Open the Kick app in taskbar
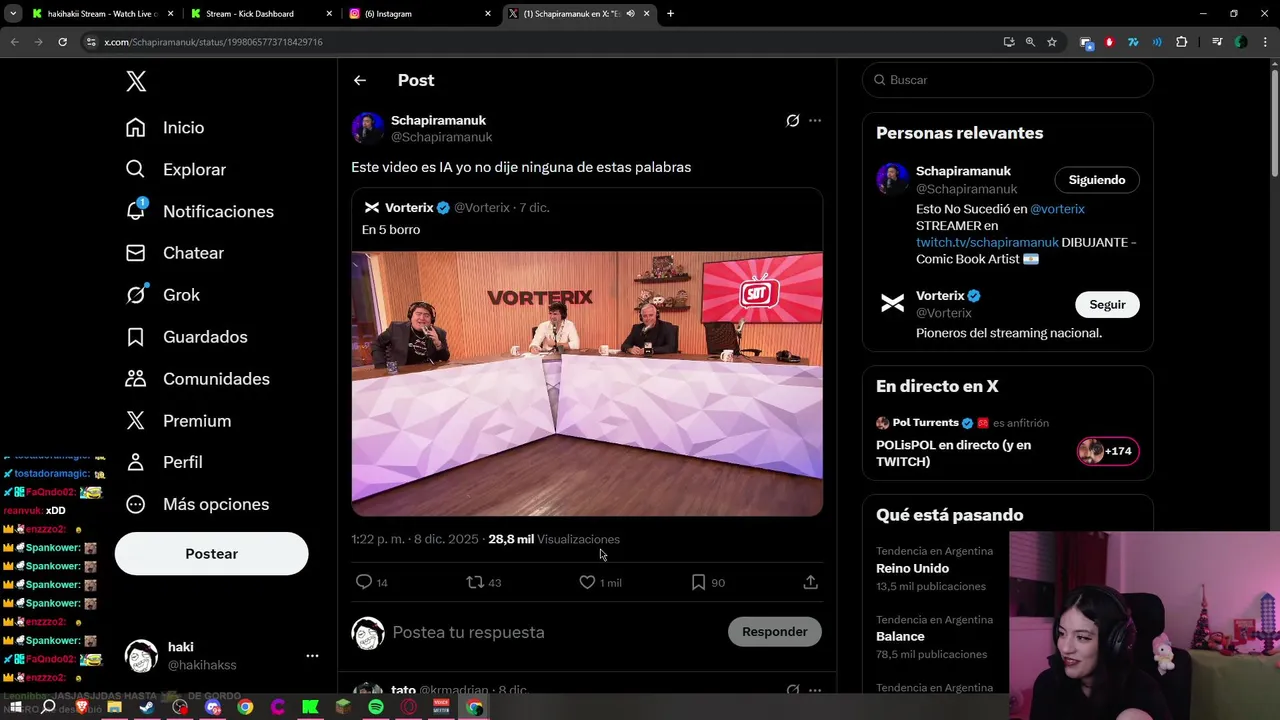 [x=311, y=707]
